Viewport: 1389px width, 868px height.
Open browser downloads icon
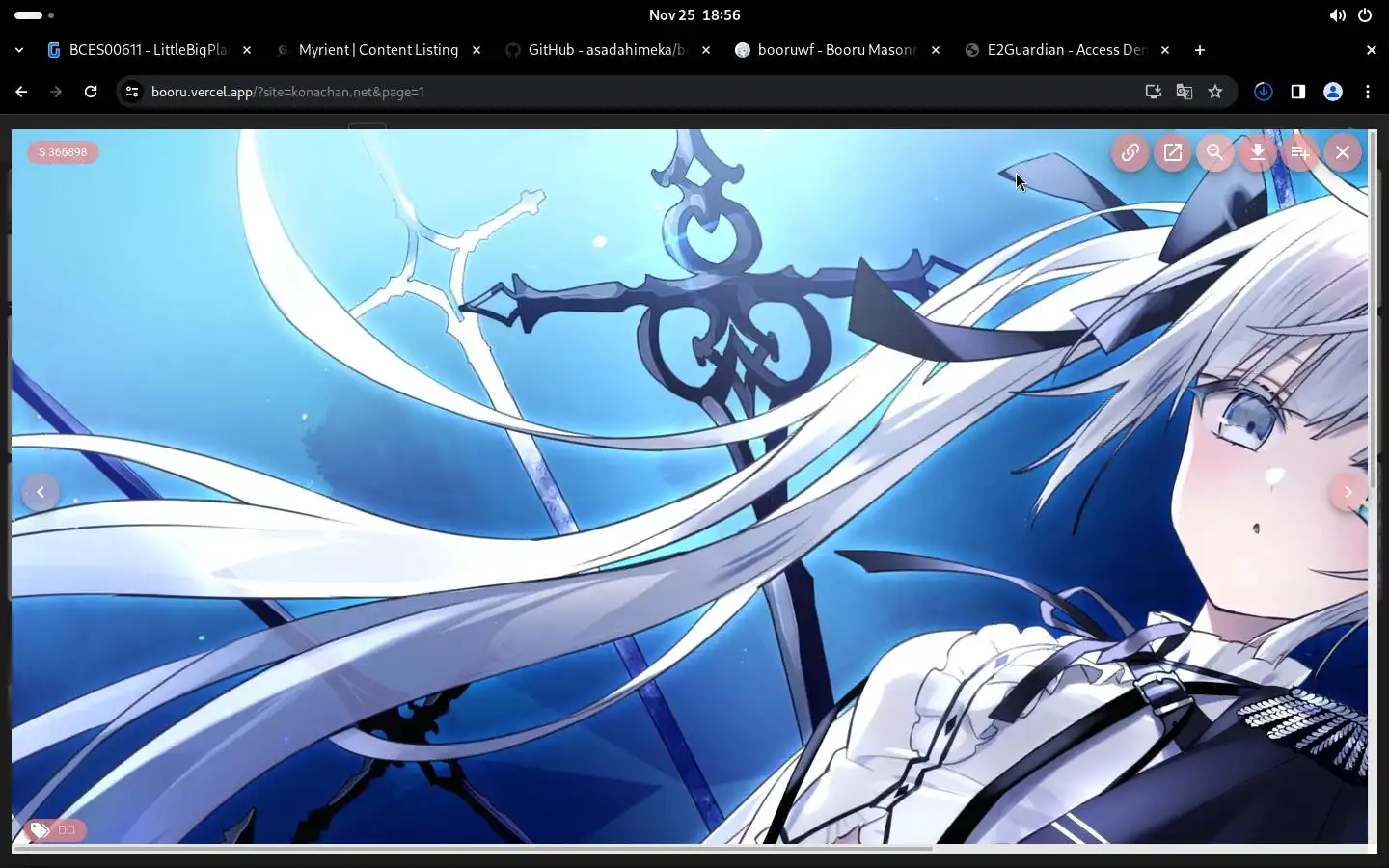coord(1264,92)
